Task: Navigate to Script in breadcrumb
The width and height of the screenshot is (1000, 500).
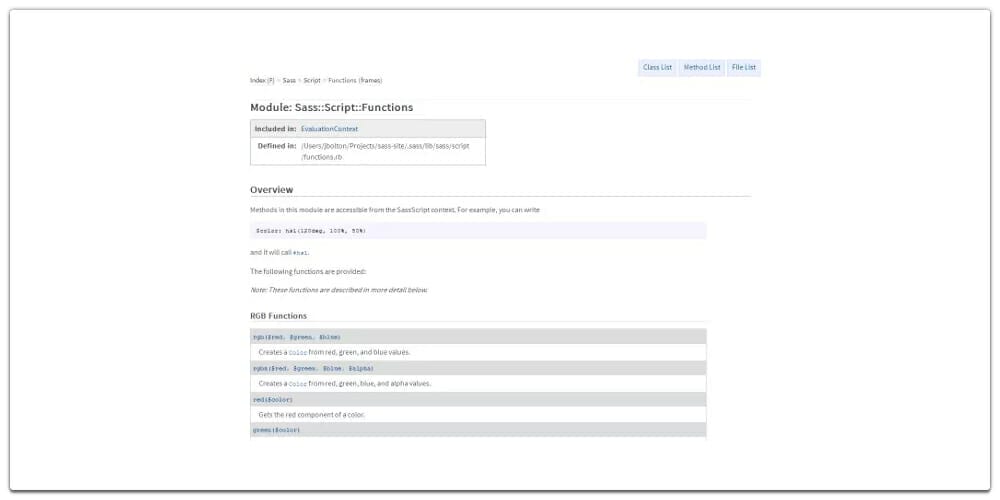Action: coord(312,80)
